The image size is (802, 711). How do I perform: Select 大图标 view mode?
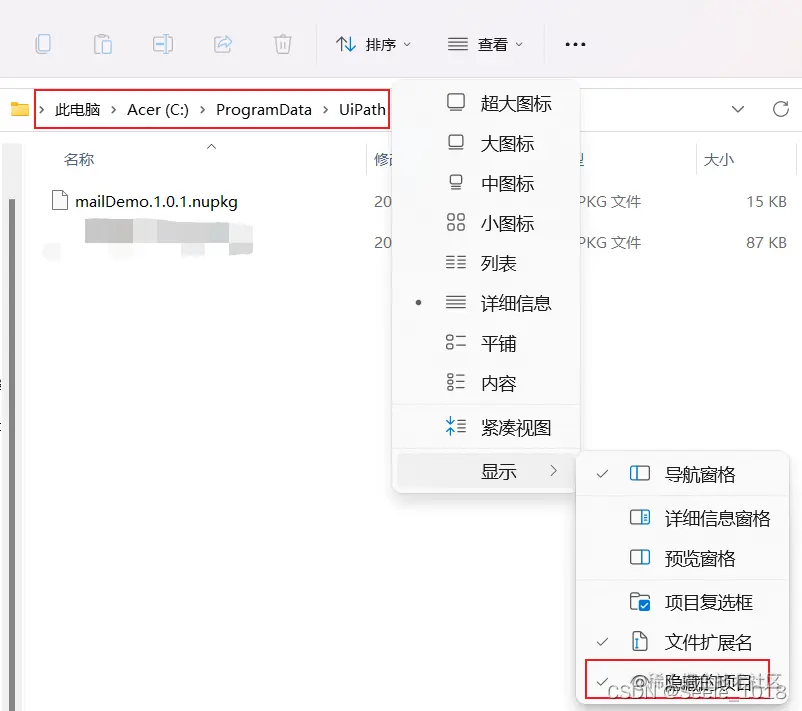[508, 143]
